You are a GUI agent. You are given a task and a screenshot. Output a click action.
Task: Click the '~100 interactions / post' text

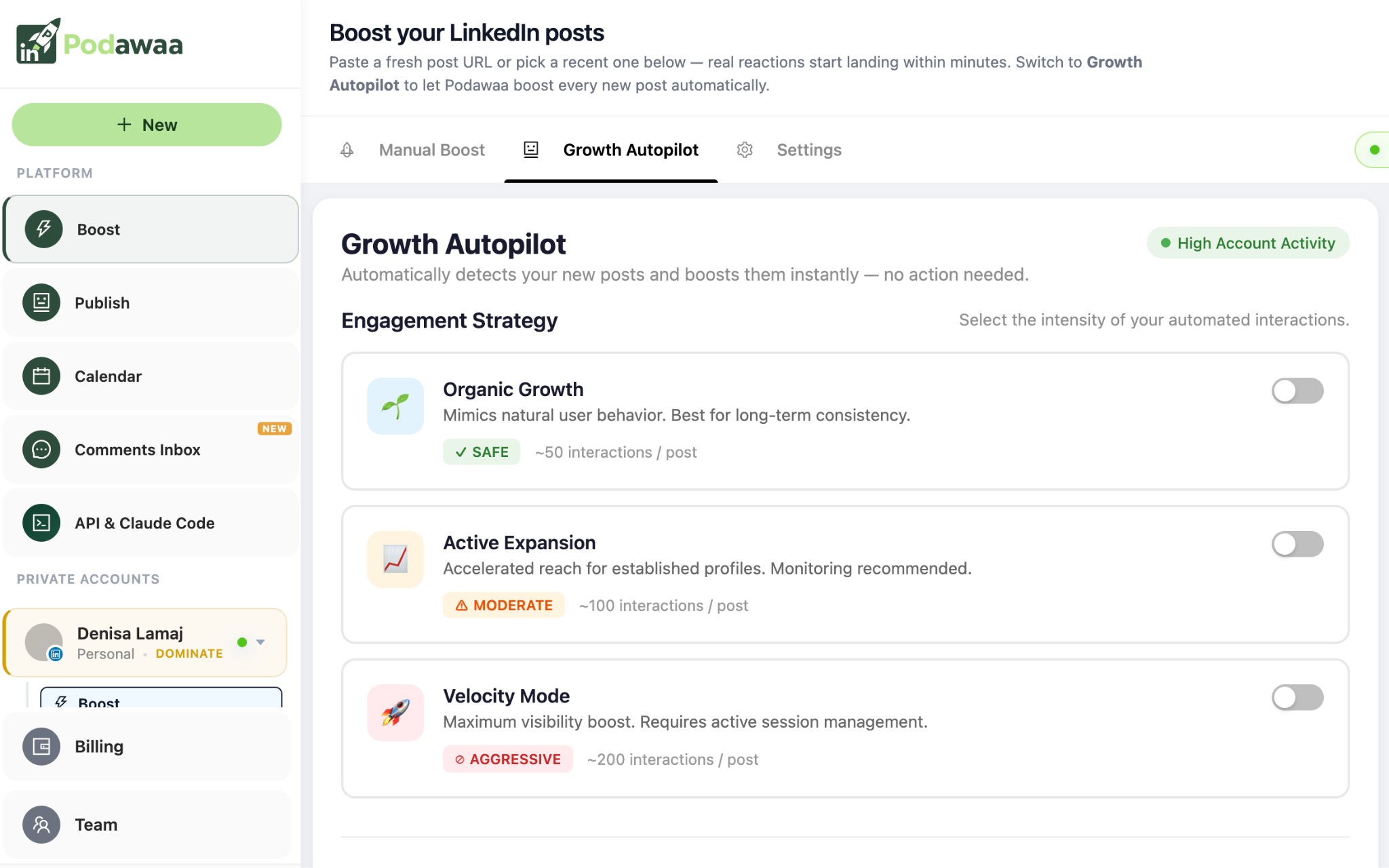(x=663, y=606)
